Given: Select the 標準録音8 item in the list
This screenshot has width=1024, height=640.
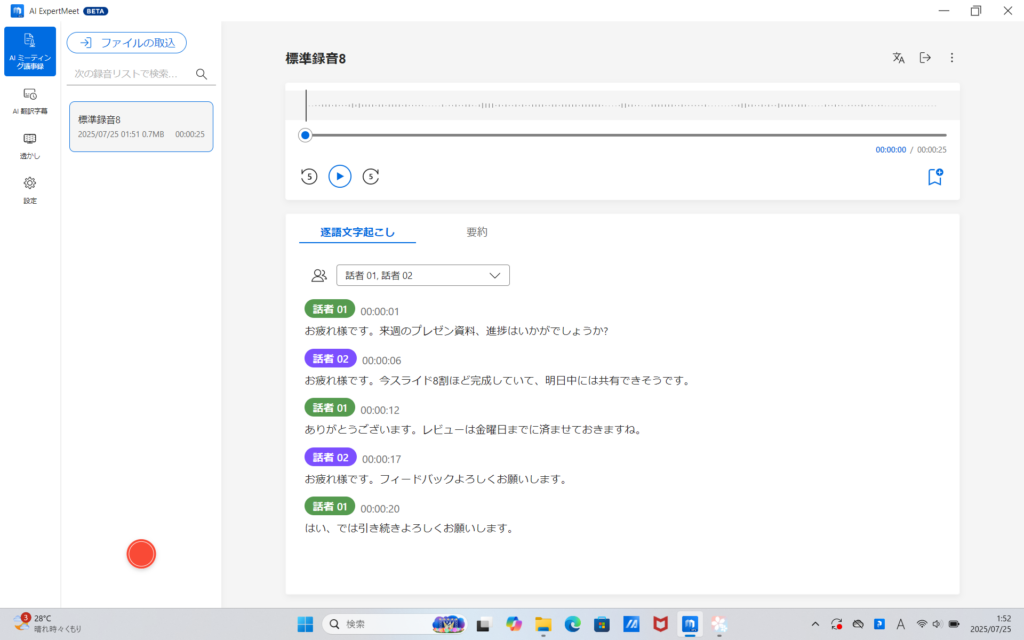Looking at the screenshot, I should coord(141,127).
